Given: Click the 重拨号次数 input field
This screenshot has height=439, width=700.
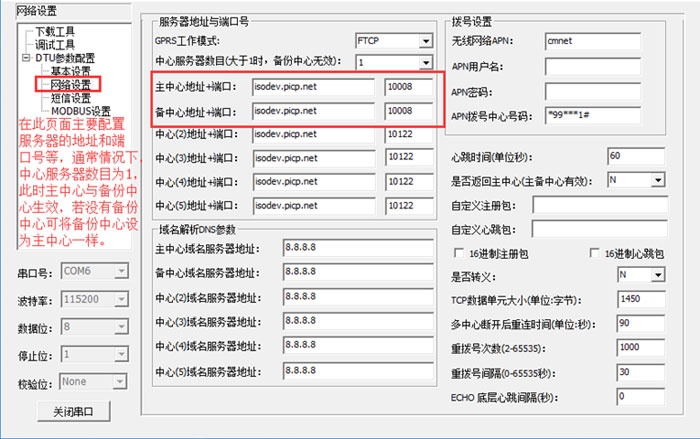Looking at the screenshot, I should (647, 347).
